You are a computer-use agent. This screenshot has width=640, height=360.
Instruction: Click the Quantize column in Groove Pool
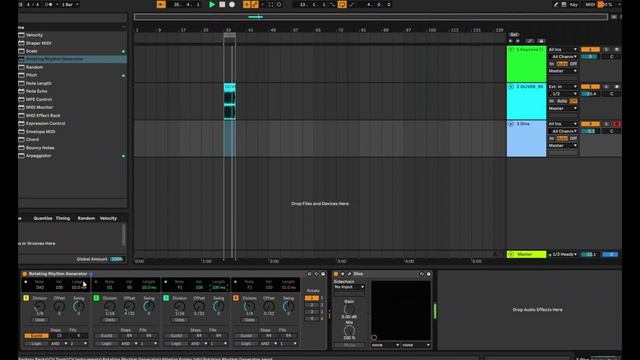pos(43,218)
